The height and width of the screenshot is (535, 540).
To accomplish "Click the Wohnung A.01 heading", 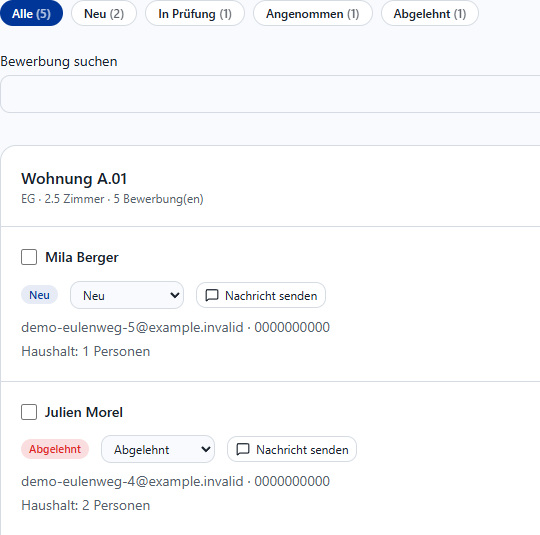I will (74, 178).
